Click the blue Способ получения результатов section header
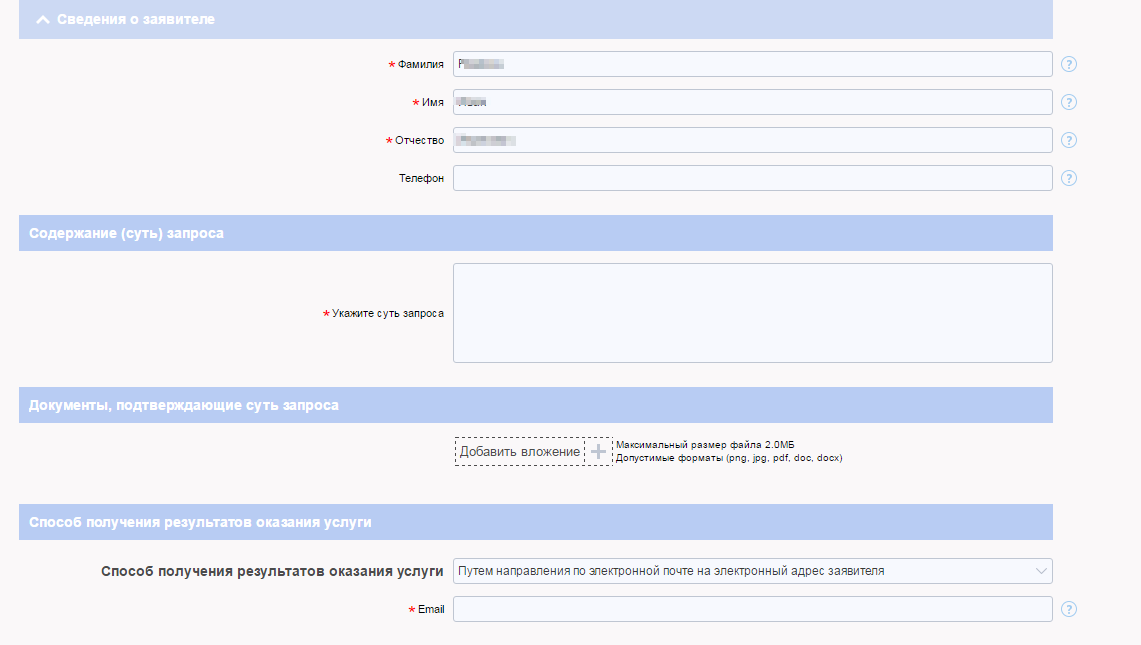This screenshot has height=645, width=1141. click(201, 522)
